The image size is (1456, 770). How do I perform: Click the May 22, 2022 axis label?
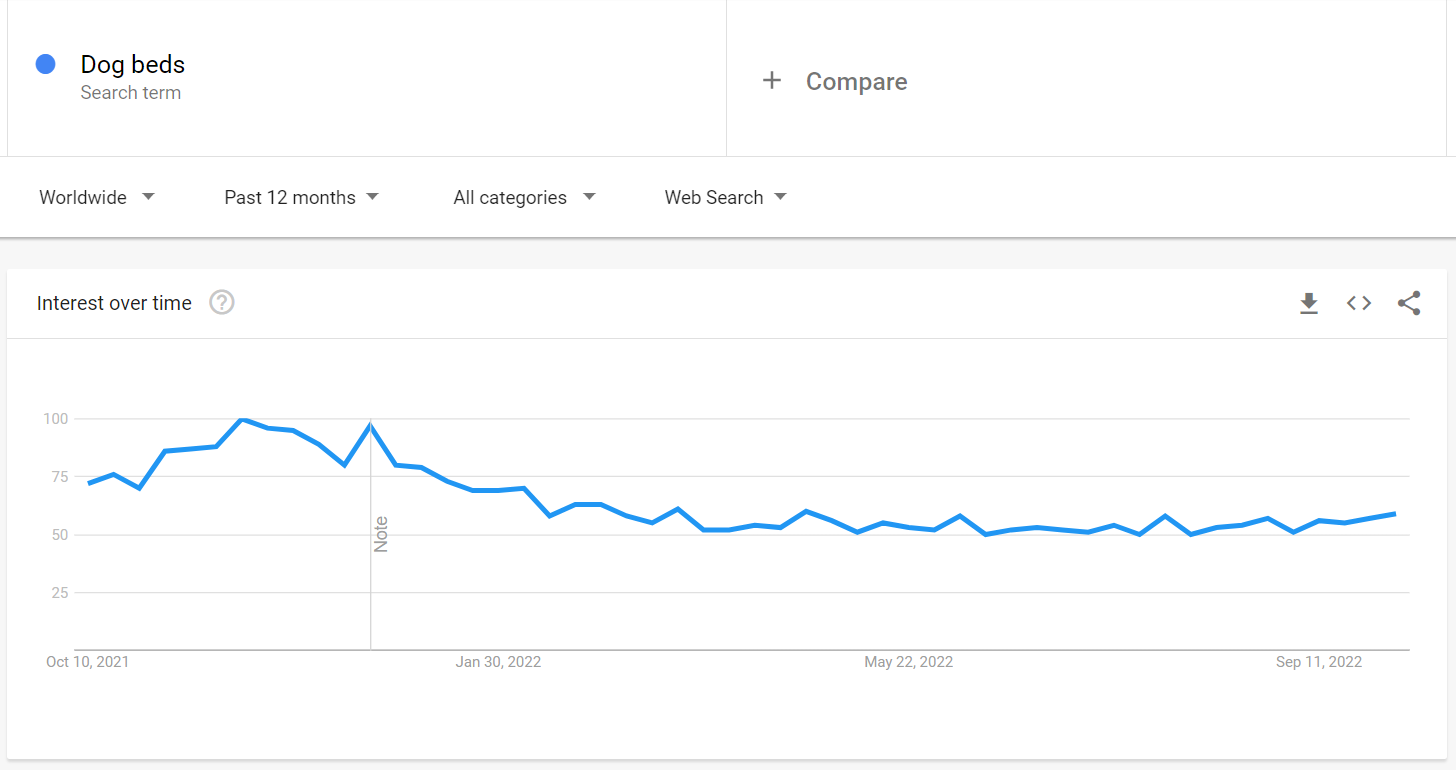[x=908, y=662]
